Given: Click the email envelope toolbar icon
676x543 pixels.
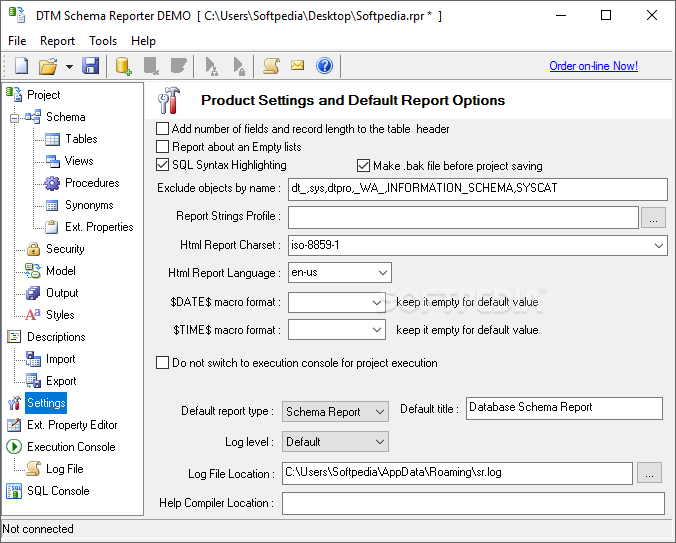Looking at the screenshot, I should point(297,65).
